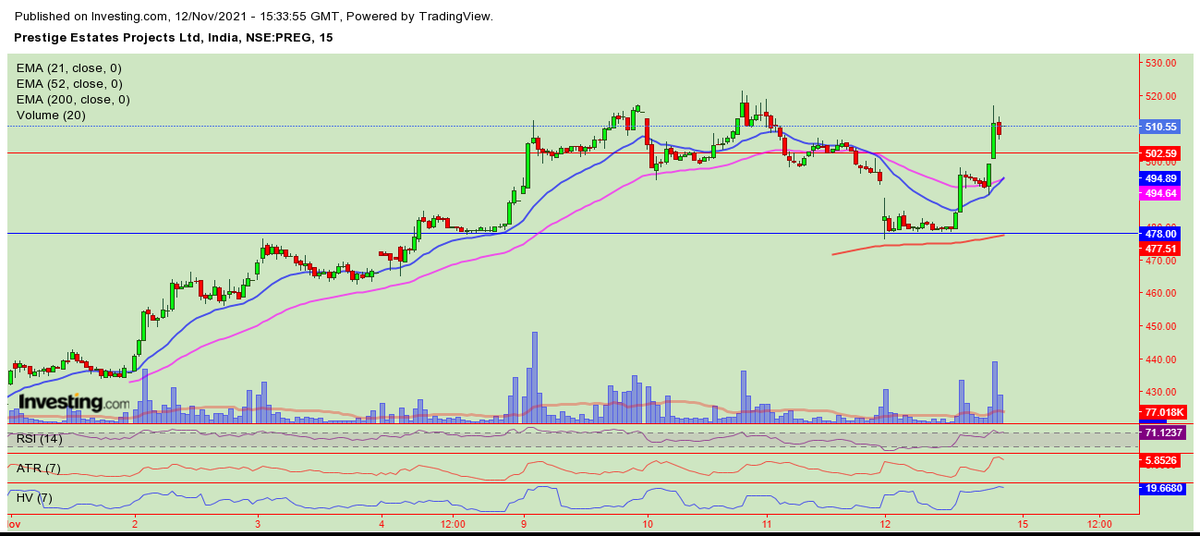This screenshot has height=536, width=1200.
Task: Click the magenta 494.64 EMA value label
Action: click(1160, 194)
